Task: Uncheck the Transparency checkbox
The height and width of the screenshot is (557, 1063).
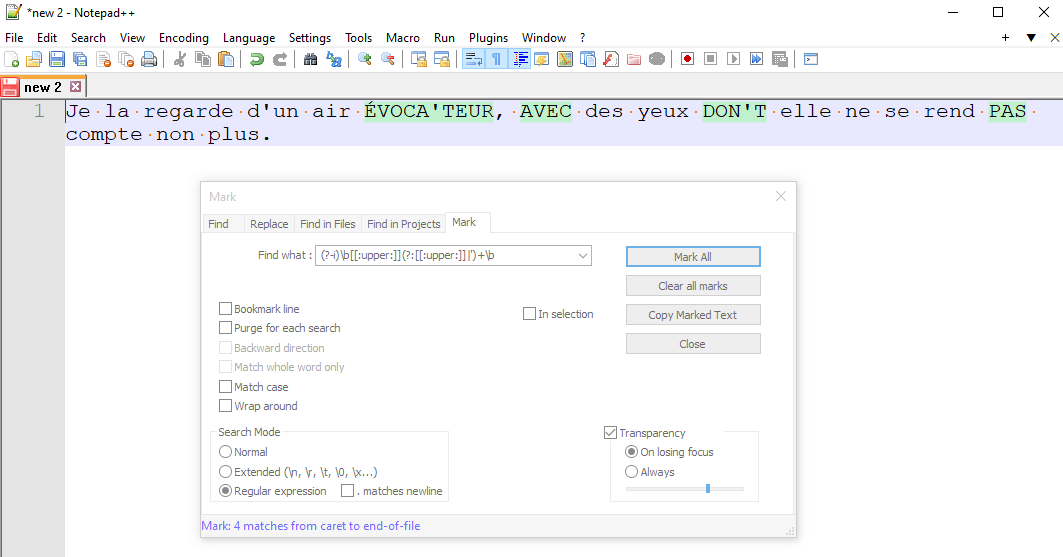Action: (x=610, y=433)
